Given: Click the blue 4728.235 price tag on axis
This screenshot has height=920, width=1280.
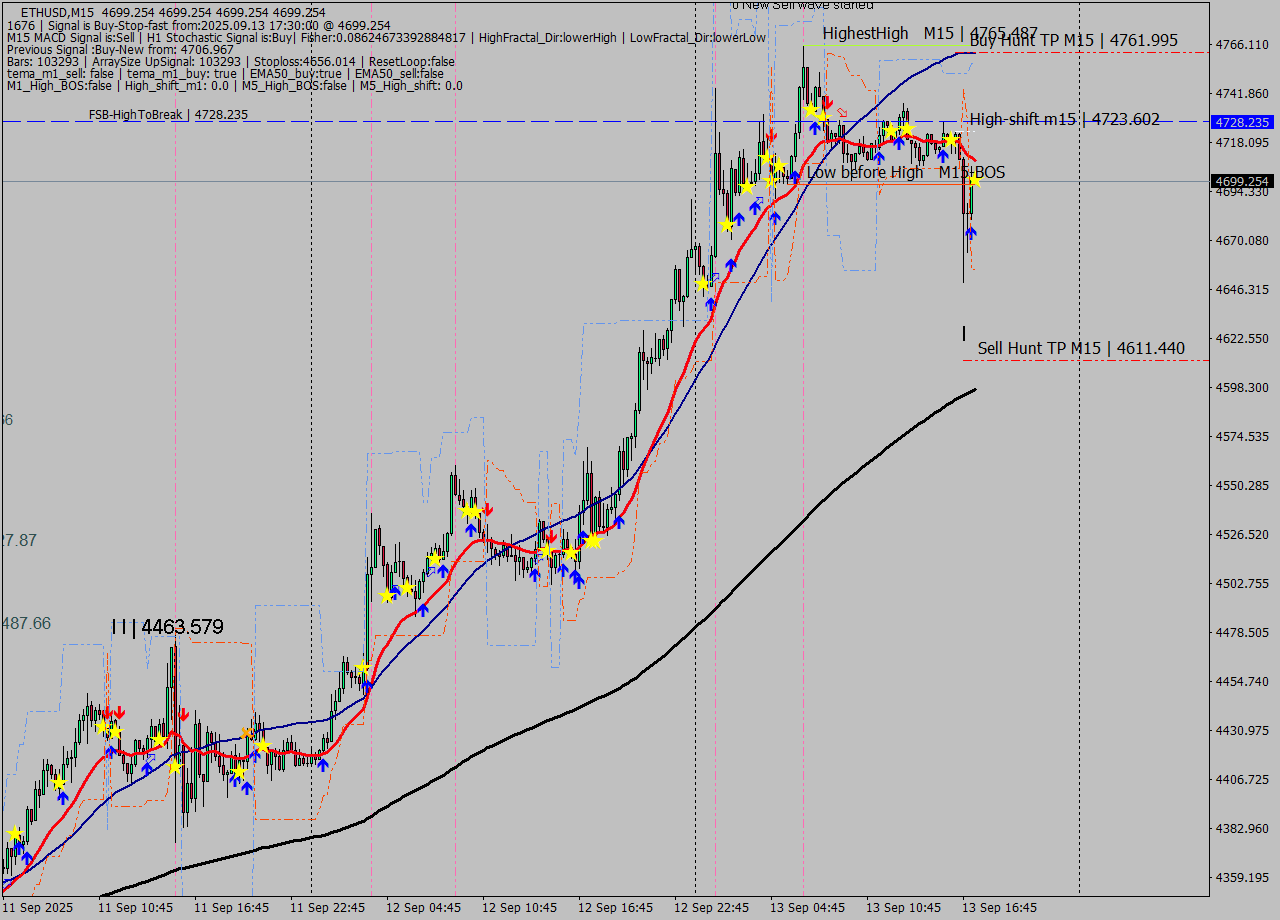Looking at the screenshot, I should point(1240,122).
